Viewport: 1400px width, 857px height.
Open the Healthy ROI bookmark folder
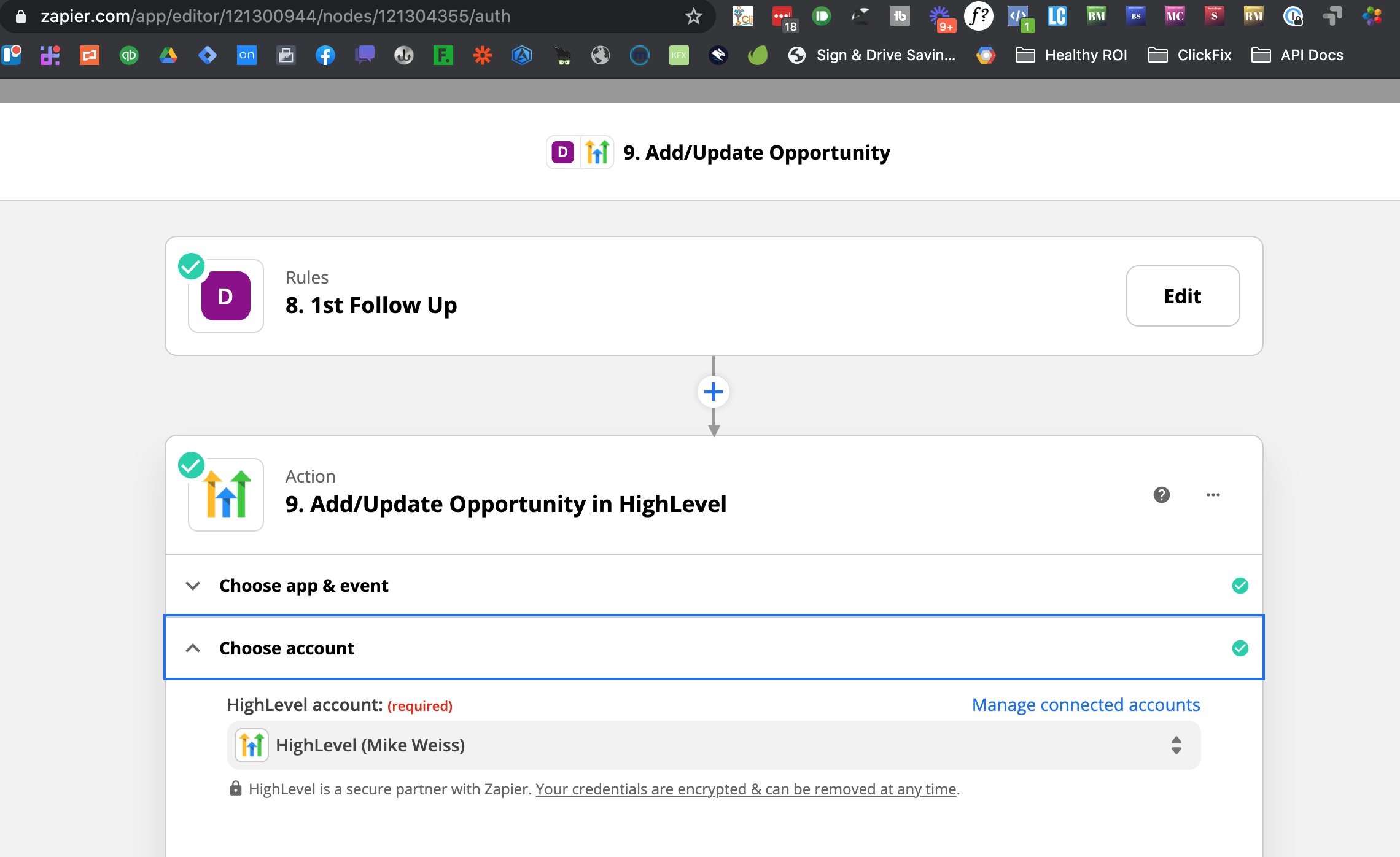(x=1071, y=56)
